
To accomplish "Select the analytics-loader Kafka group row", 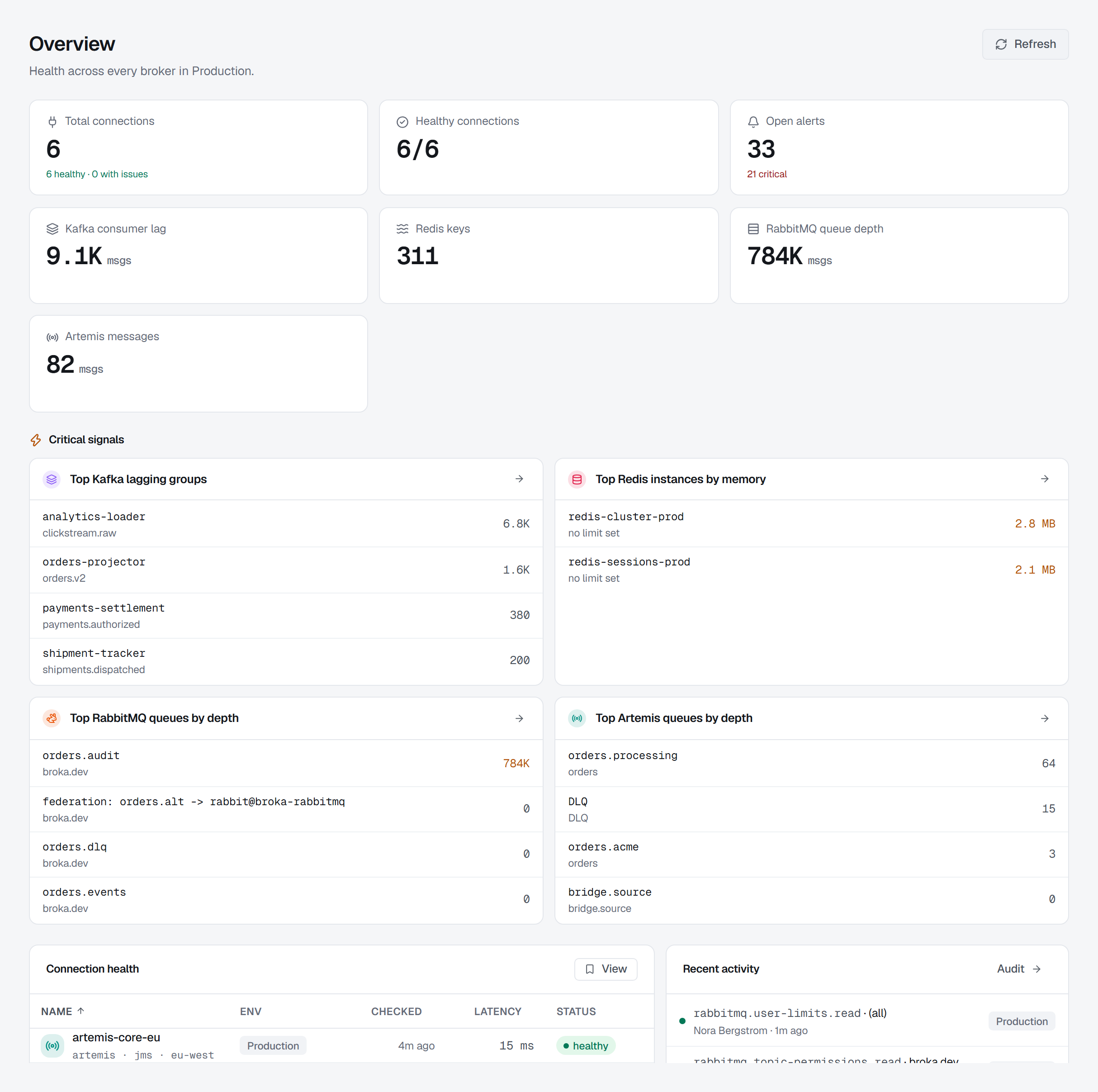I will tap(286, 524).
